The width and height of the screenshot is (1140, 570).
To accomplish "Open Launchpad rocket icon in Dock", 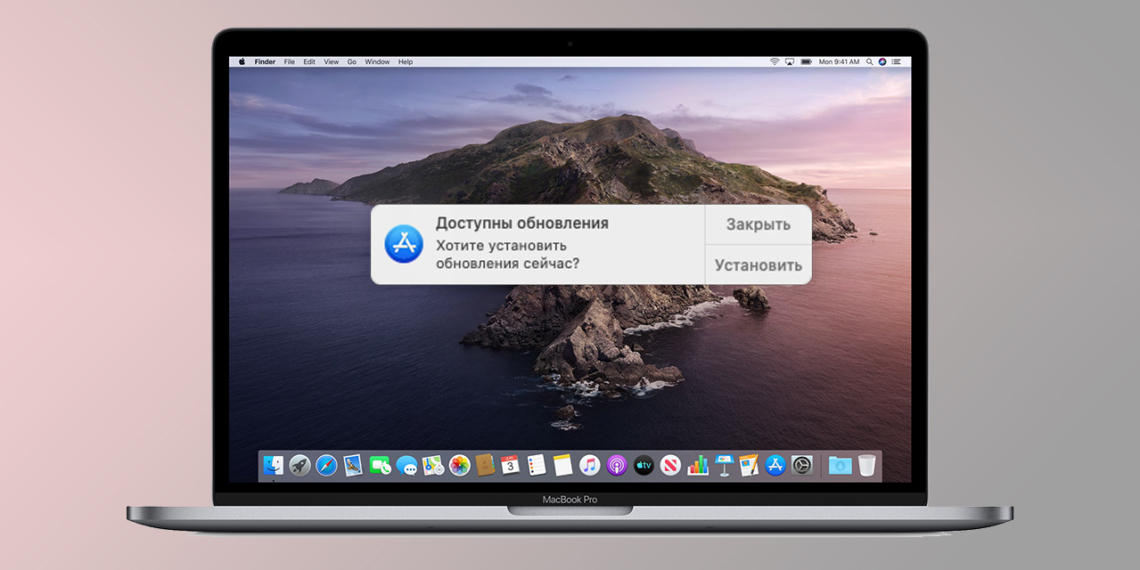I will tap(299, 465).
